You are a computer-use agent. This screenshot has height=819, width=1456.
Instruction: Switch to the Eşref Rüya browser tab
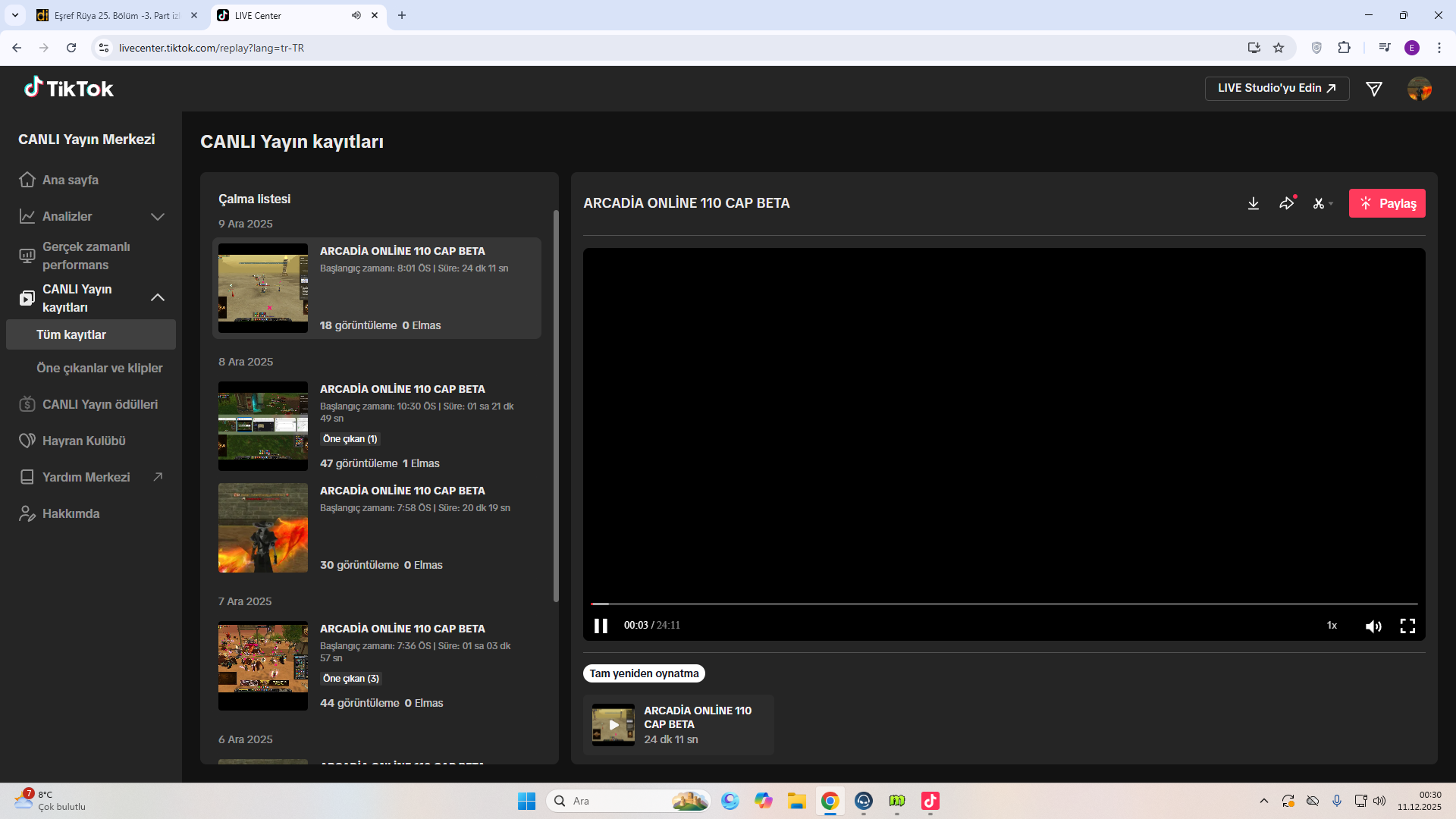118,15
